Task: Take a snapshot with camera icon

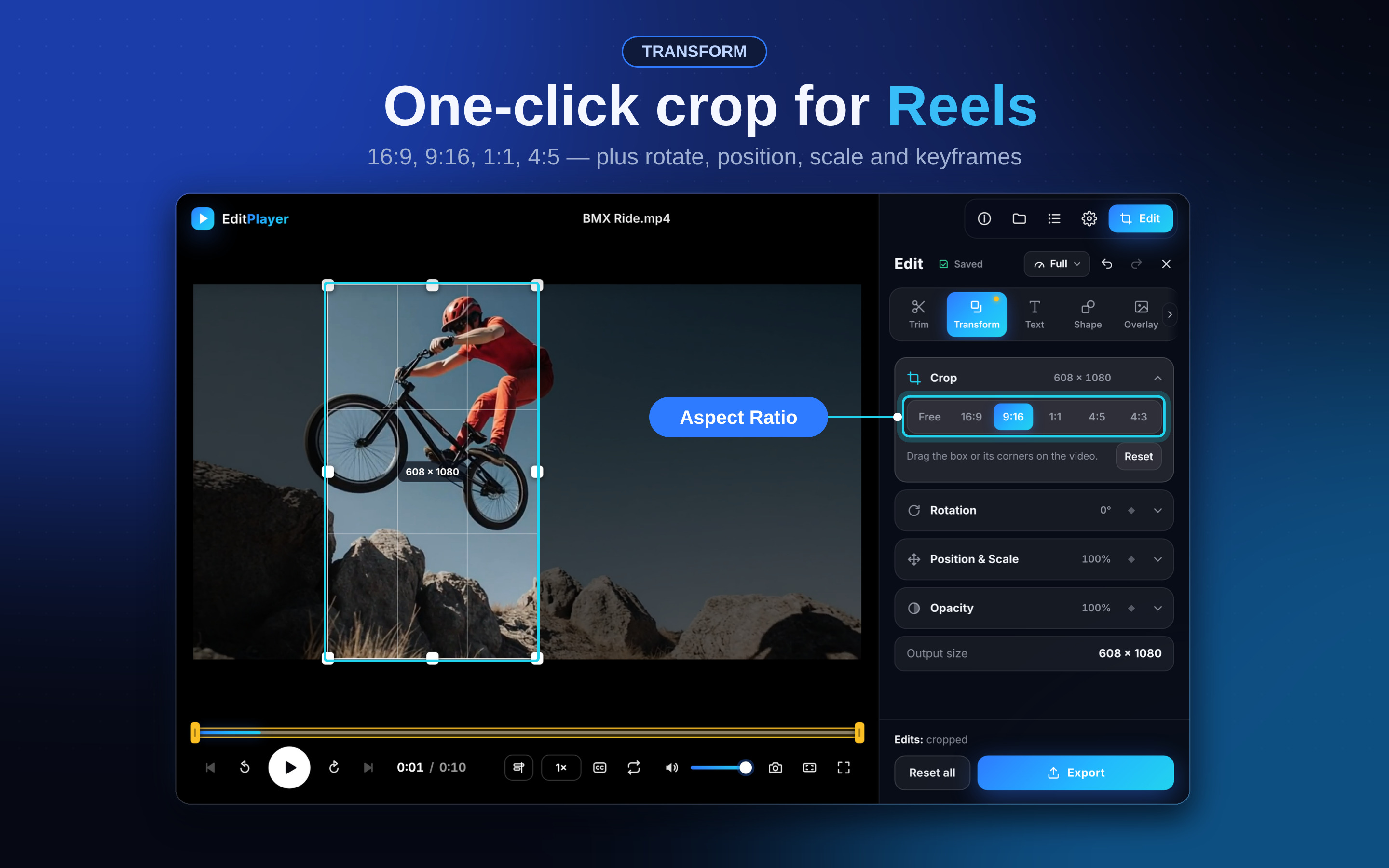Action: click(776, 768)
